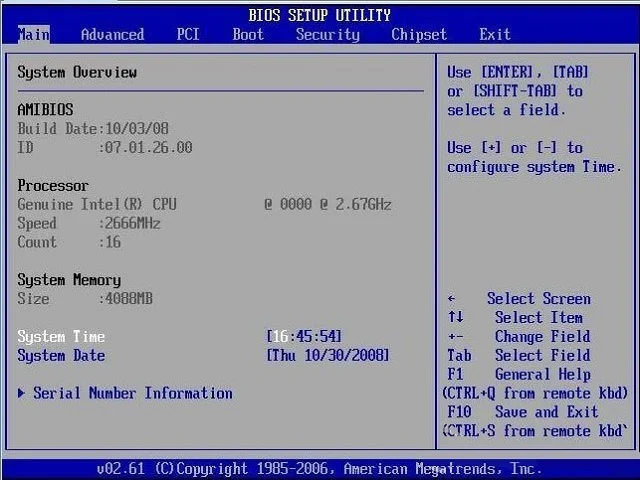Click the Count :16 line
Viewport: 640px width, 480px height.
pos(69,242)
